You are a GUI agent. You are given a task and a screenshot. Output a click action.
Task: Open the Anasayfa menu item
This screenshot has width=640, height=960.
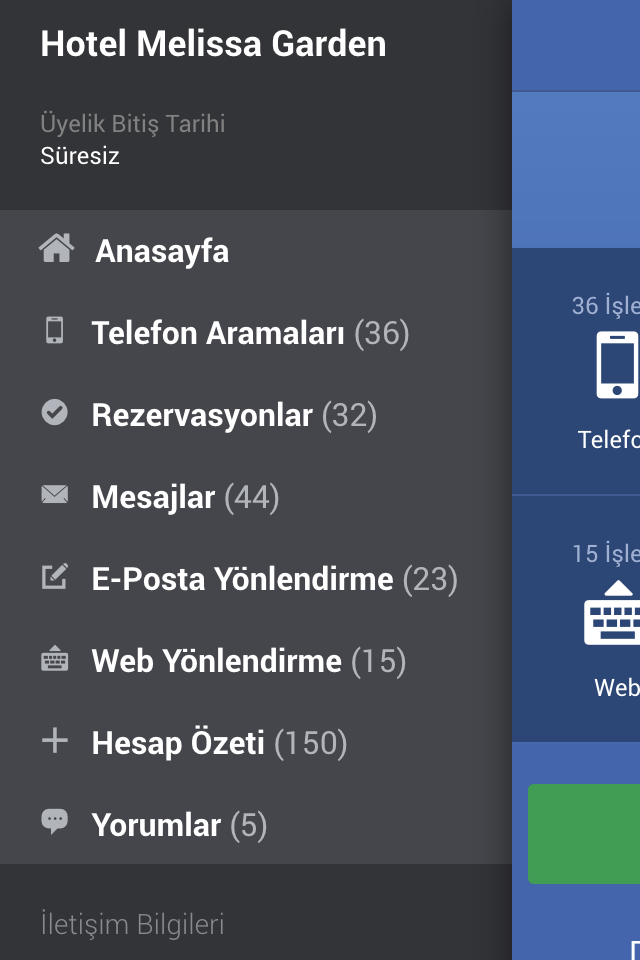pyautogui.click(x=255, y=251)
